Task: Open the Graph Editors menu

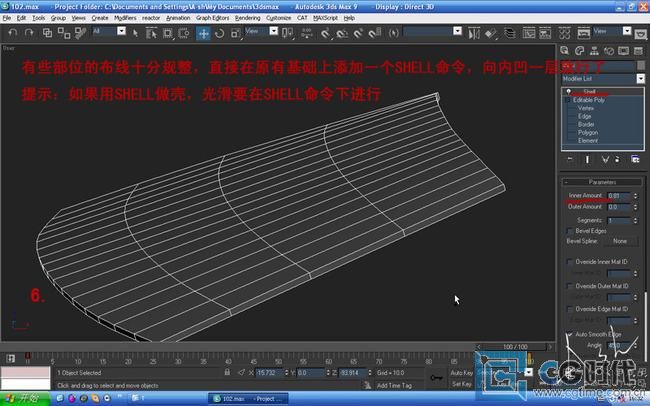Action: pos(213,18)
